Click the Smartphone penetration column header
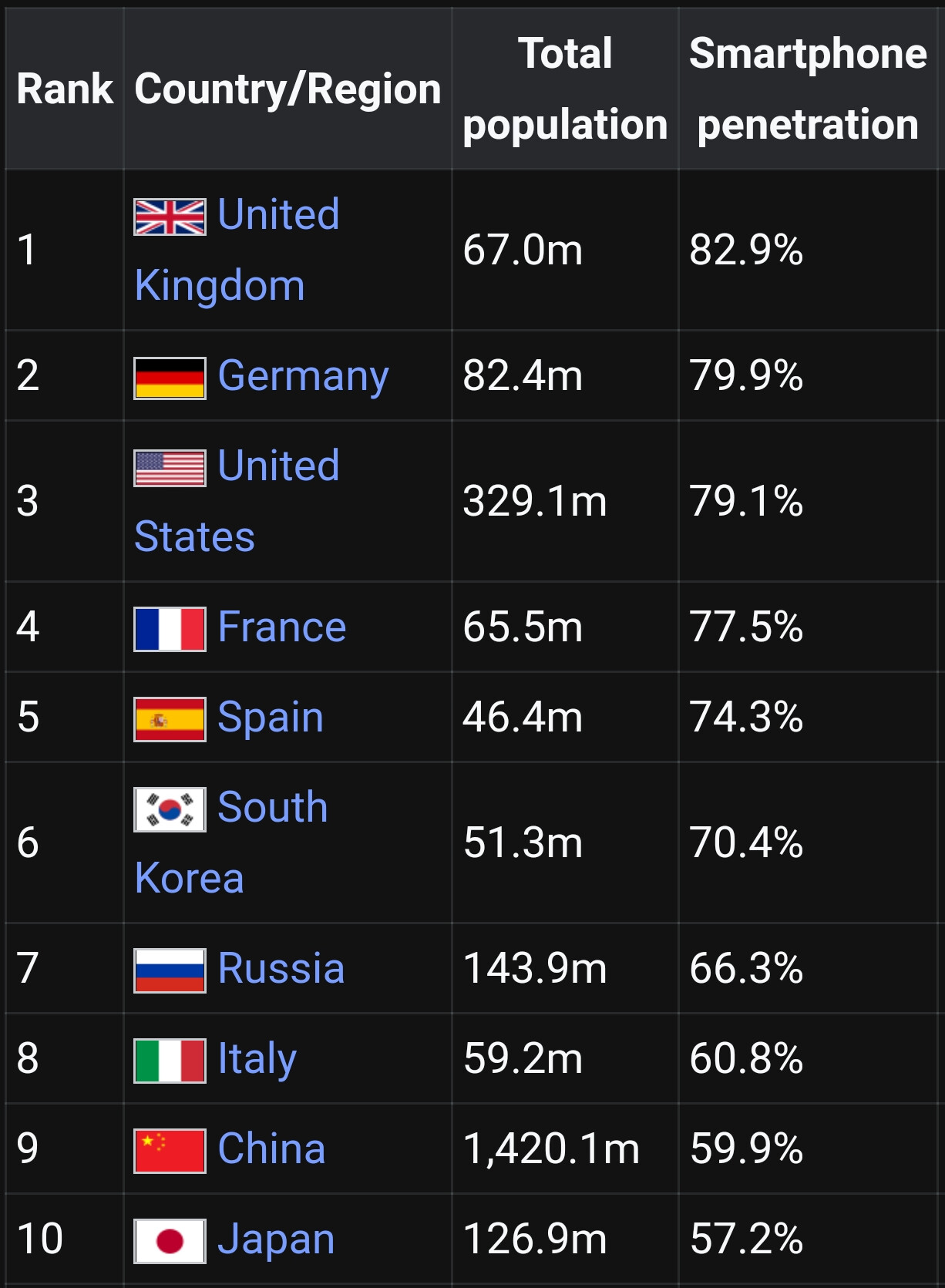This screenshot has height=1288, width=945. point(807,89)
